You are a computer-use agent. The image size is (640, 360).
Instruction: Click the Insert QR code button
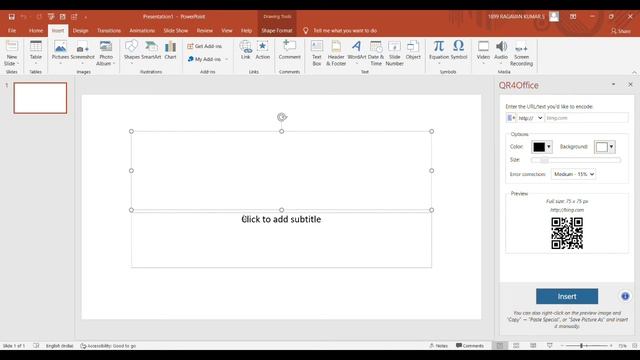[567, 296]
